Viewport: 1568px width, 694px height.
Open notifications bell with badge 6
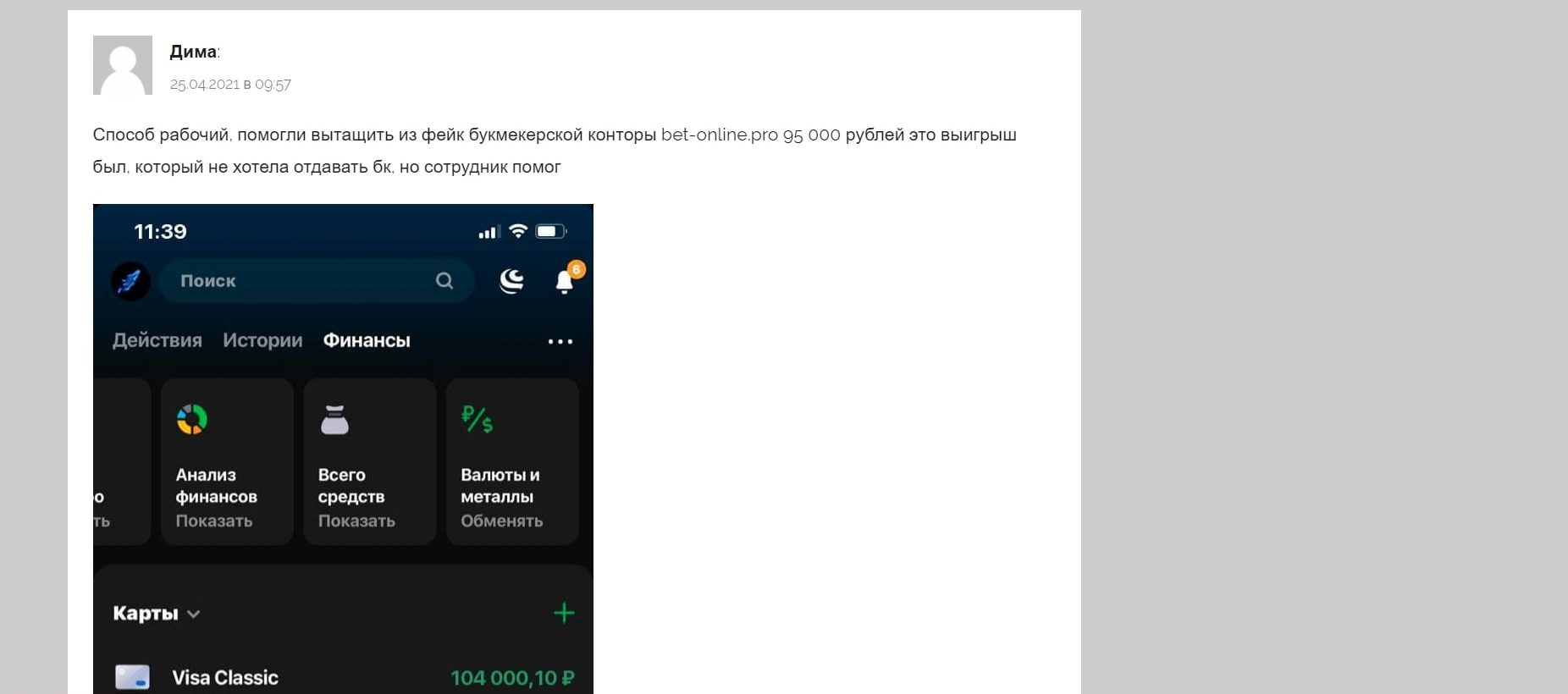[x=566, y=278]
